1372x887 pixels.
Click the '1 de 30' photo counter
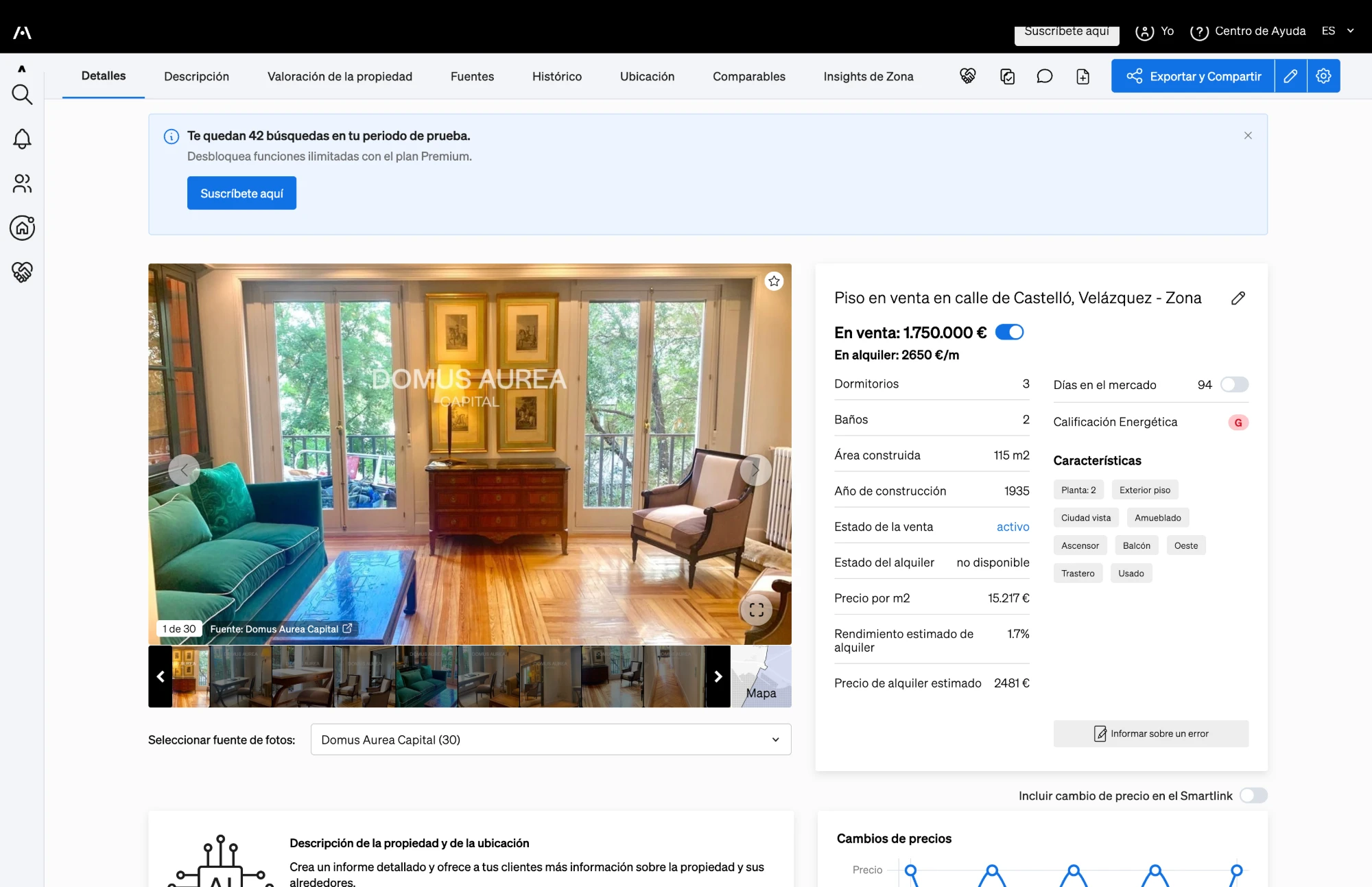179,629
